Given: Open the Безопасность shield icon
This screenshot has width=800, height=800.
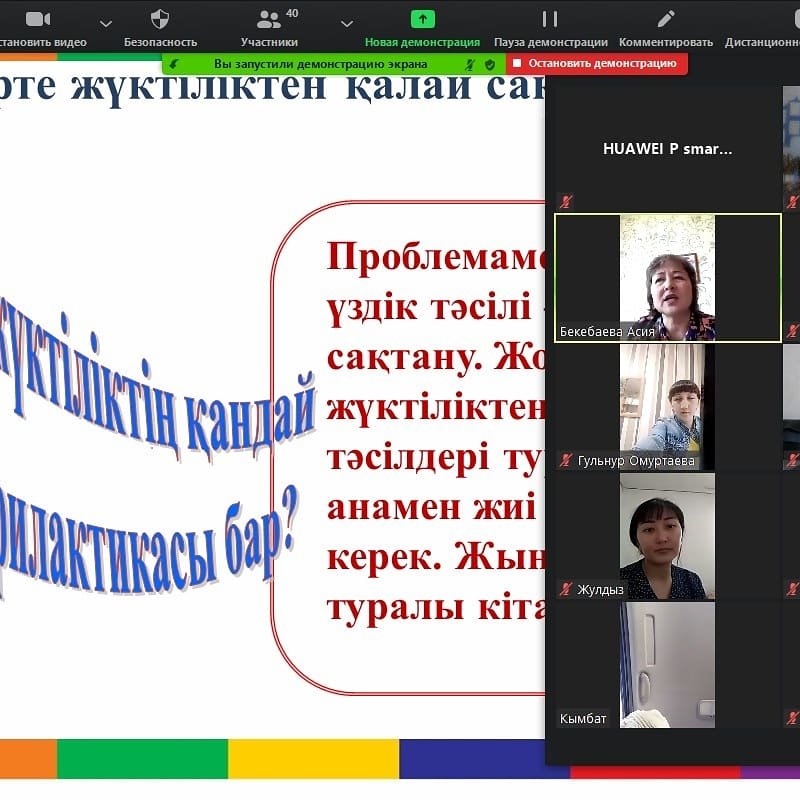Looking at the screenshot, I should click(x=160, y=19).
